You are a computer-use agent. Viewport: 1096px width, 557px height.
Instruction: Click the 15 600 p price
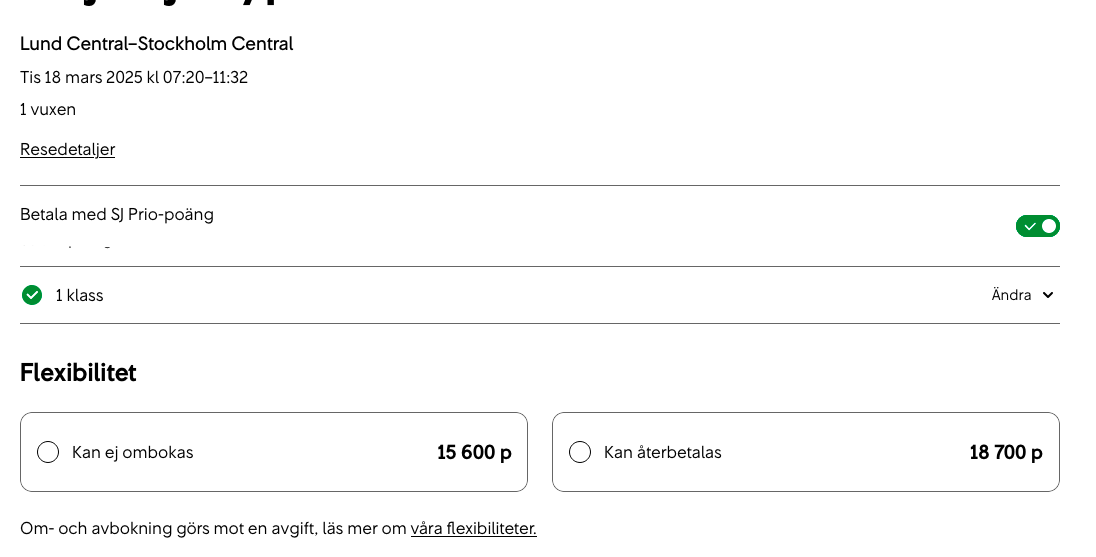[x=474, y=452]
